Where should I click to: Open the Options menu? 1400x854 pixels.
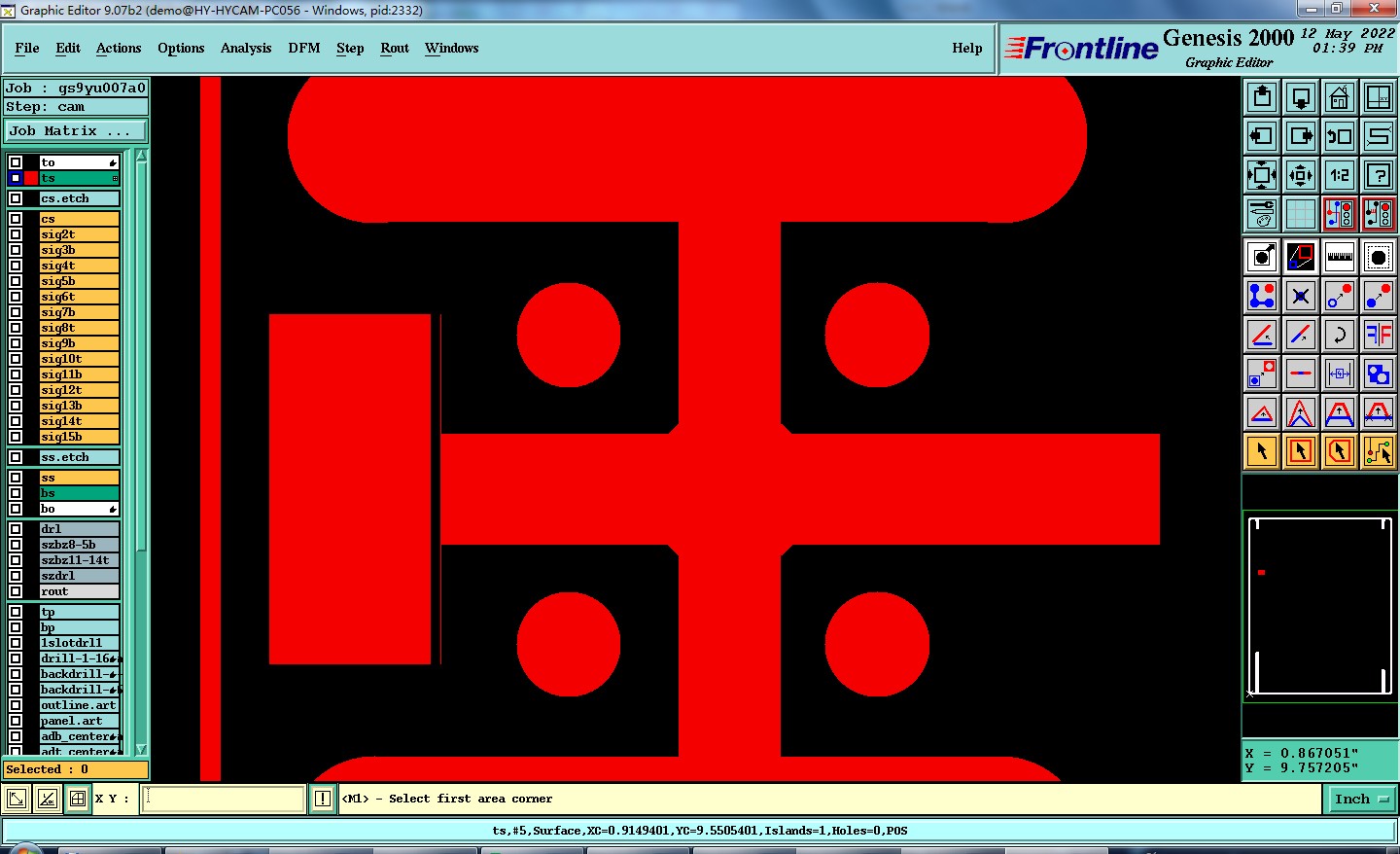coord(181,48)
